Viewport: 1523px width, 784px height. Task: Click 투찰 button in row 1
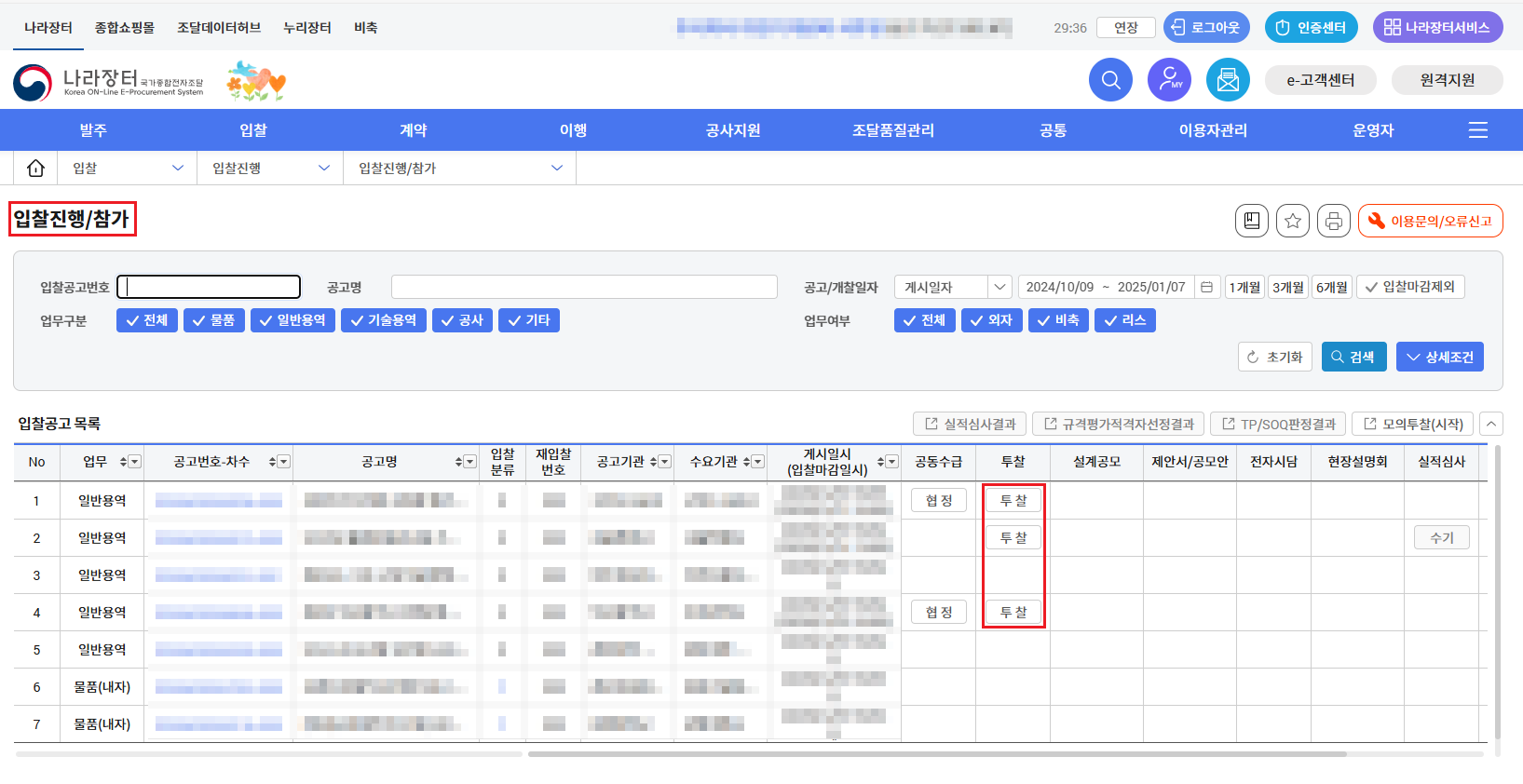[x=1013, y=501]
